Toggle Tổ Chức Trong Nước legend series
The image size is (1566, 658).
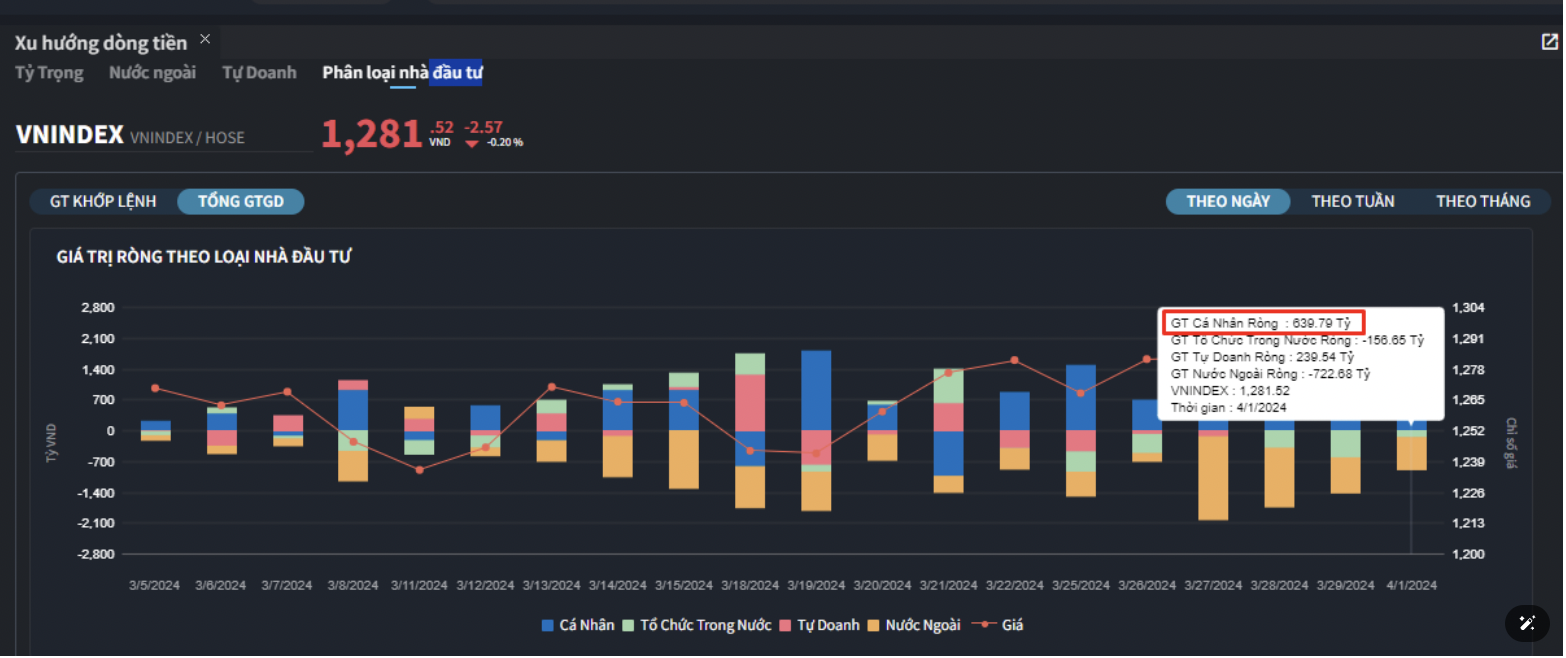click(696, 625)
